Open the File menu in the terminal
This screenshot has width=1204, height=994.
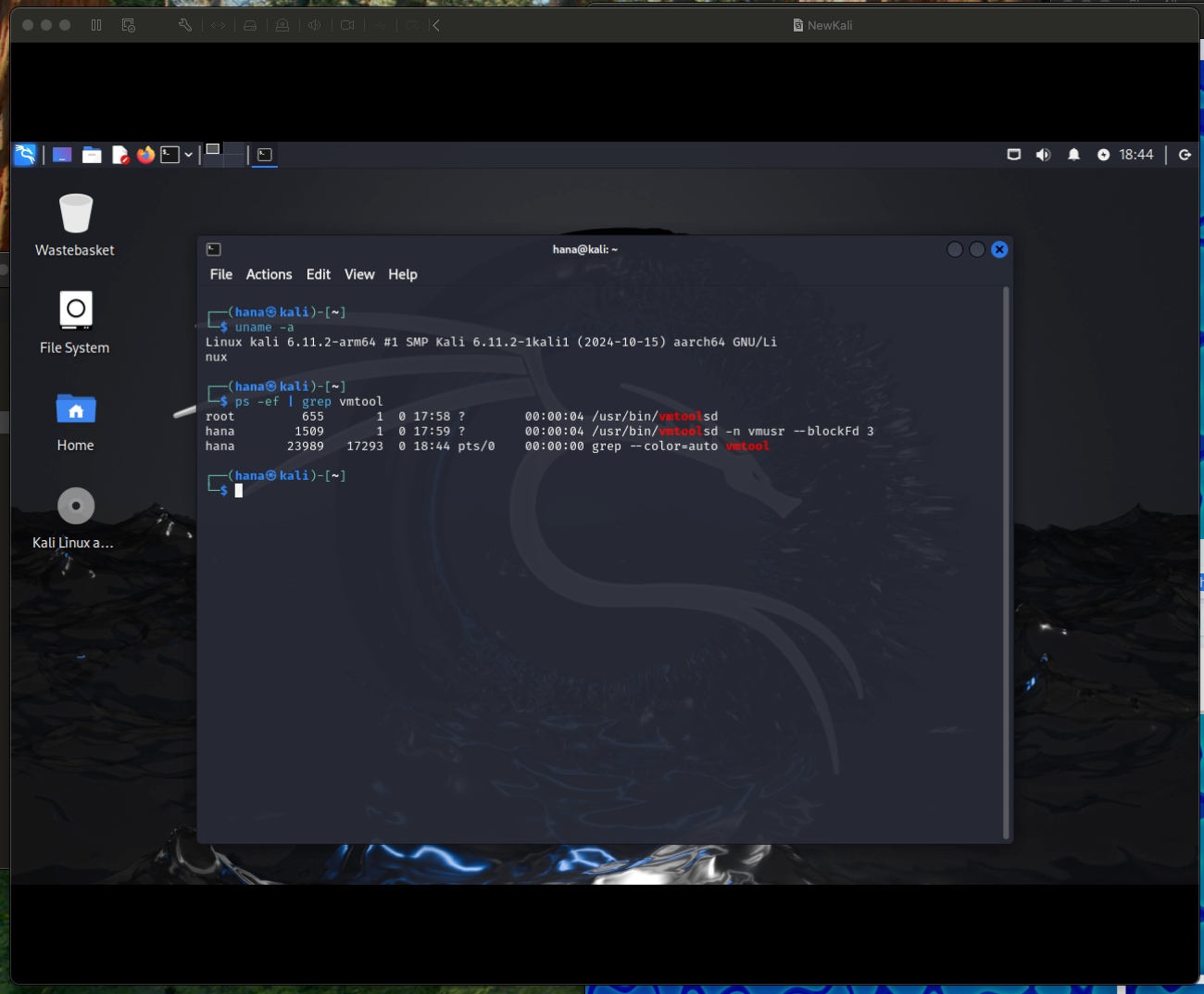point(221,274)
